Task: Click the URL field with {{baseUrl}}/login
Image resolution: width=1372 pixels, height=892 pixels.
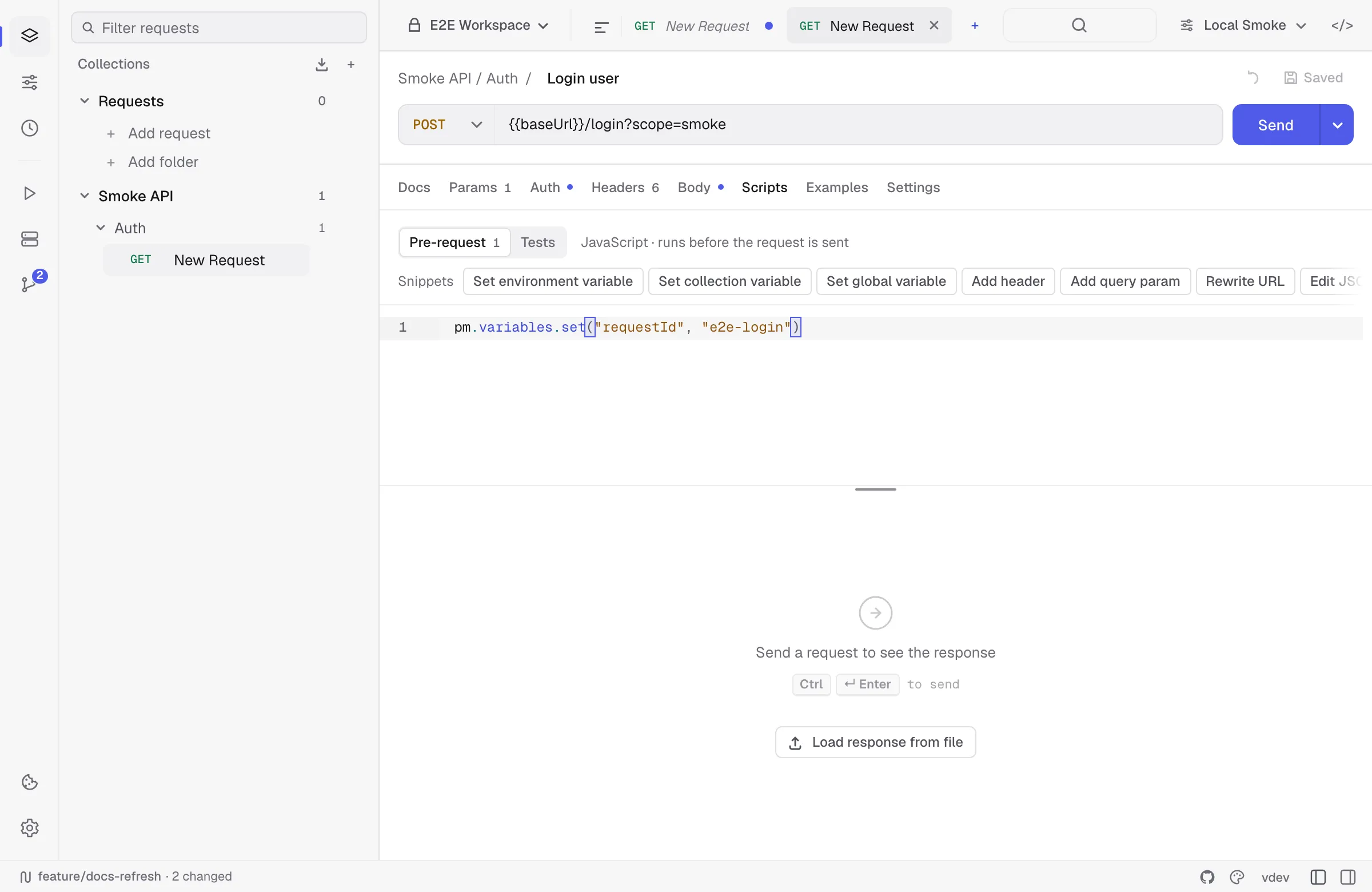Action: [x=858, y=125]
